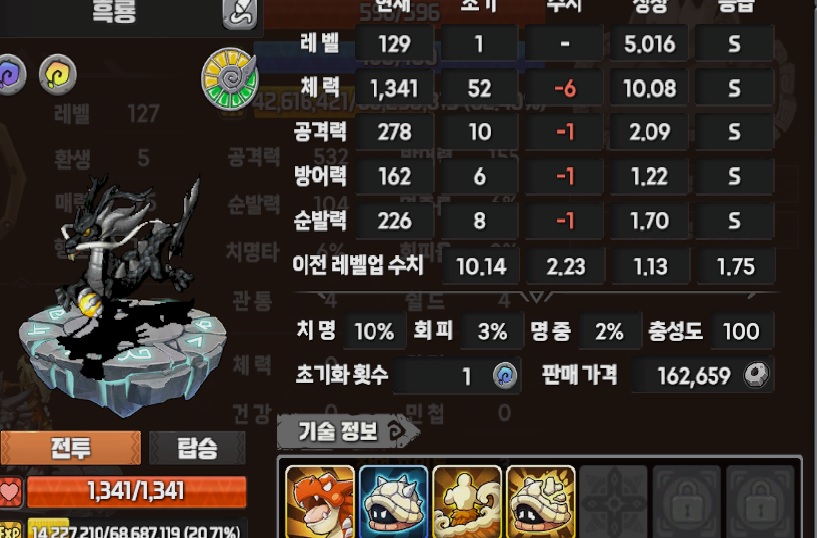Switch to the 전투 tab
The height and width of the screenshot is (538, 817).
click(70, 447)
